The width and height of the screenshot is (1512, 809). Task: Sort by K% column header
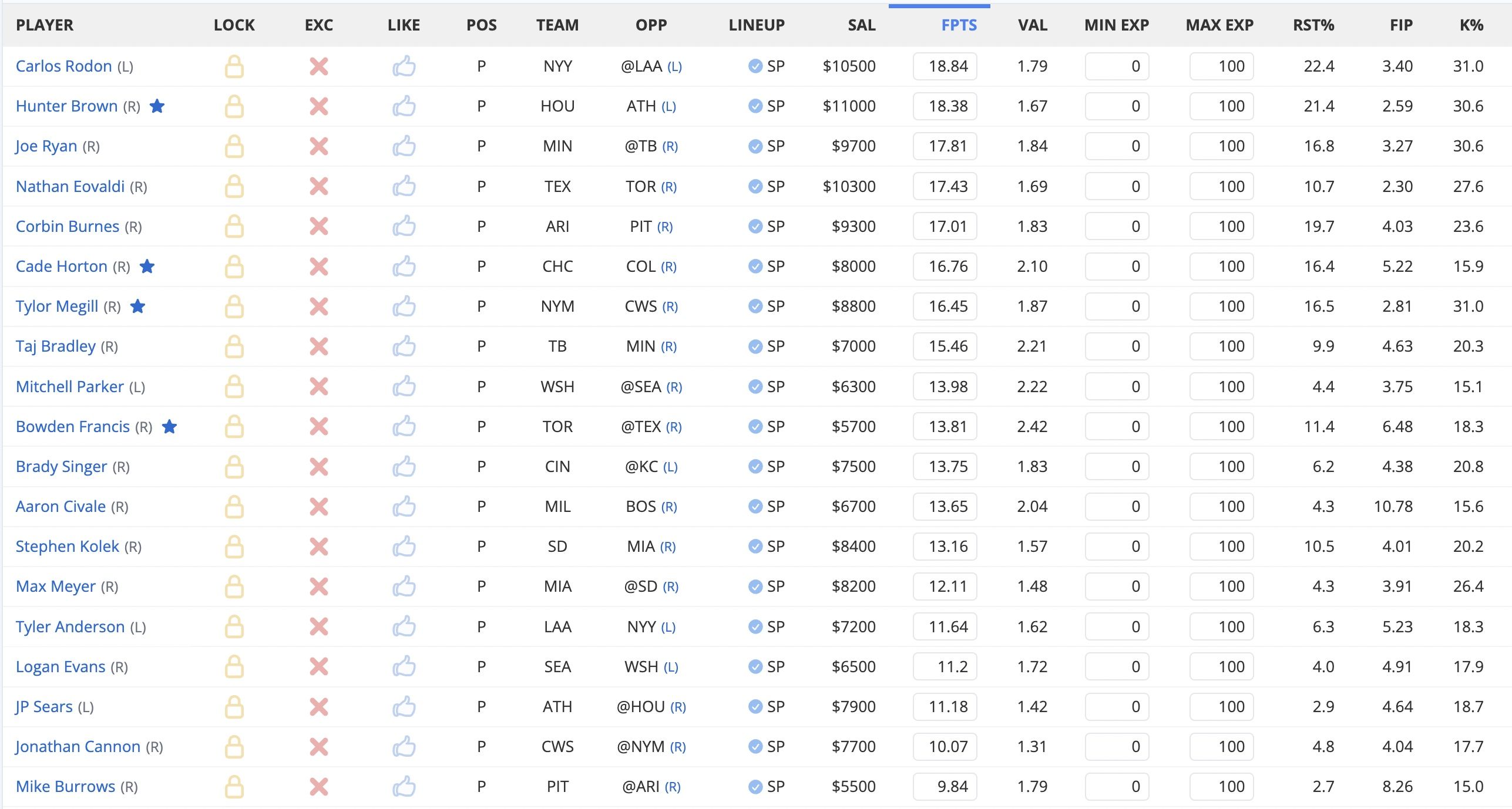(x=1471, y=25)
